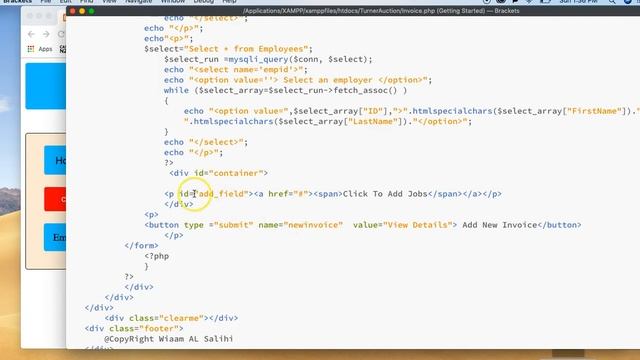Open the Help menu

click(229, 2)
